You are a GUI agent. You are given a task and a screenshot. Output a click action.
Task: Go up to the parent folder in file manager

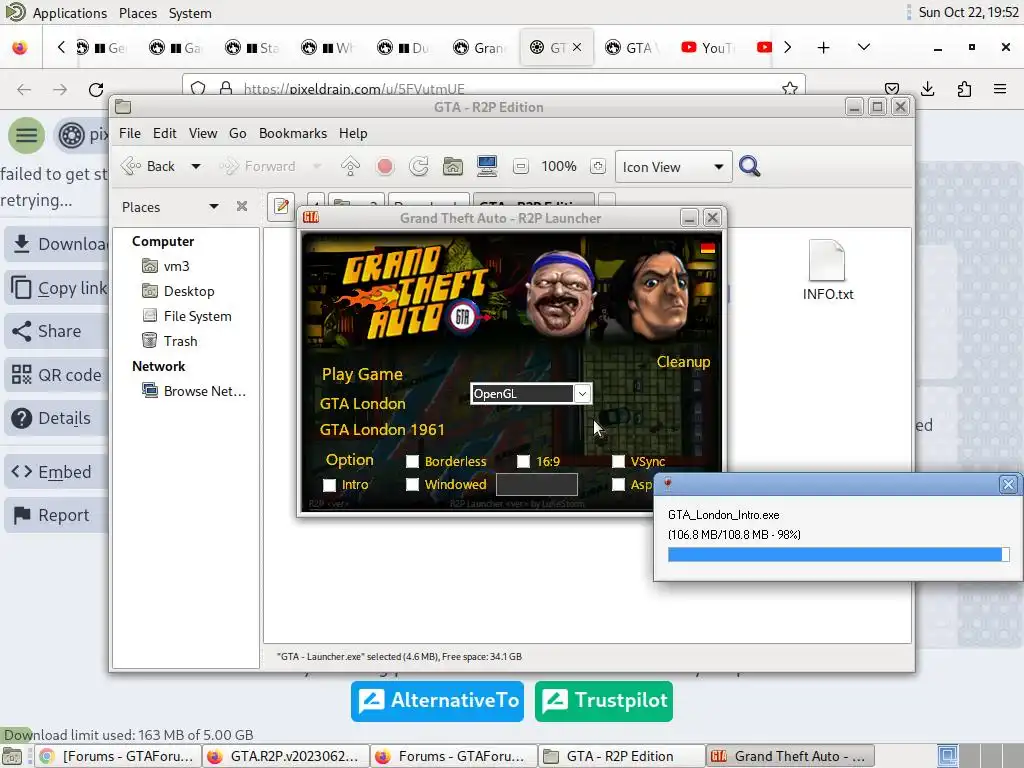350,167
